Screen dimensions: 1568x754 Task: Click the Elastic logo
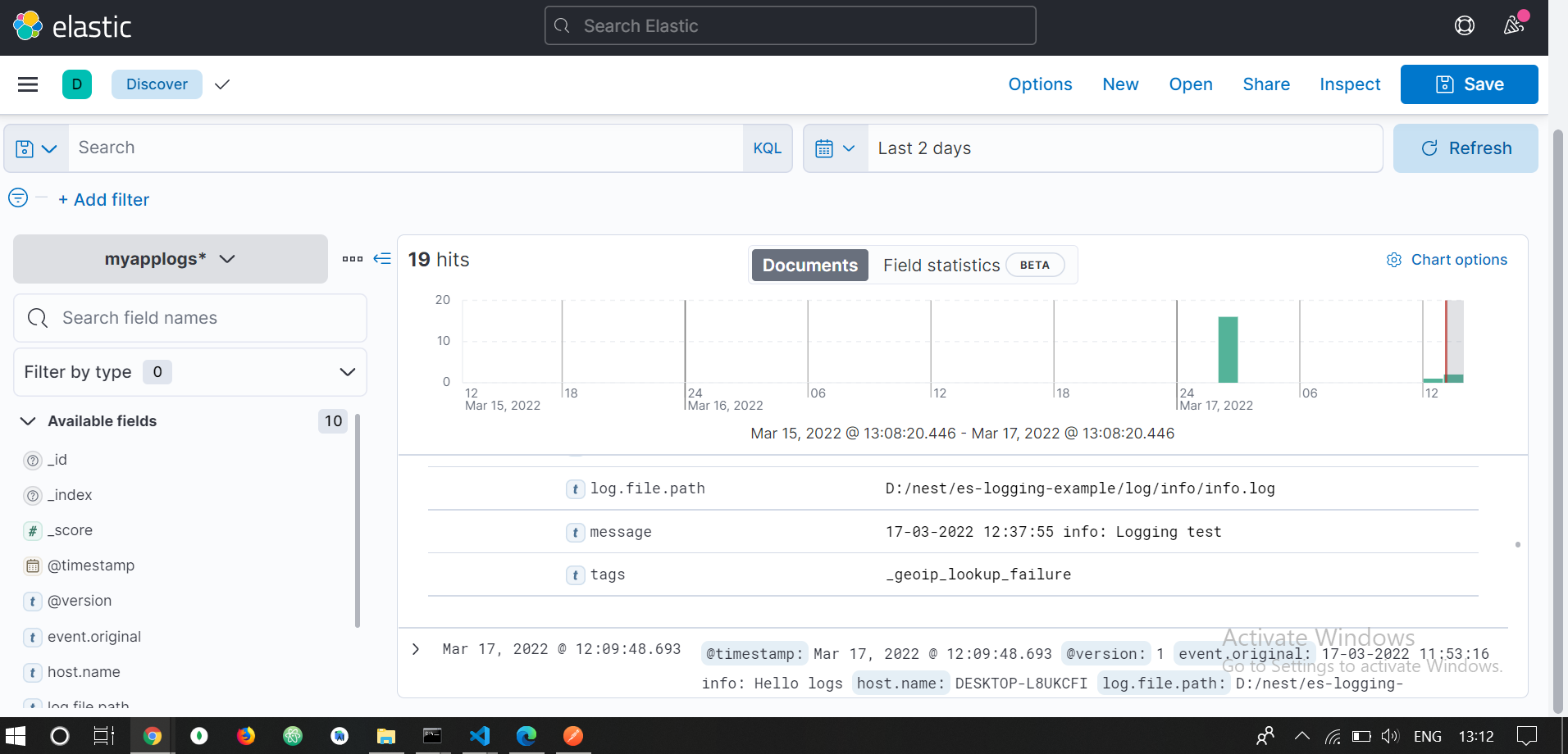[72, 26]
